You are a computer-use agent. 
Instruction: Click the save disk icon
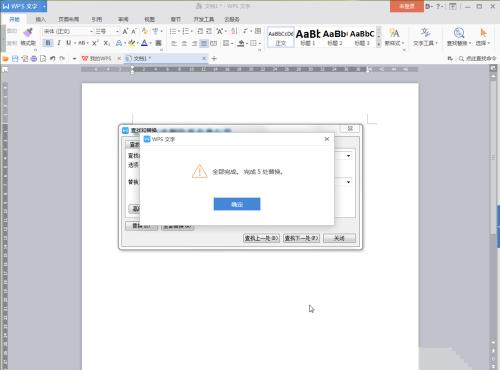[15, 59]
